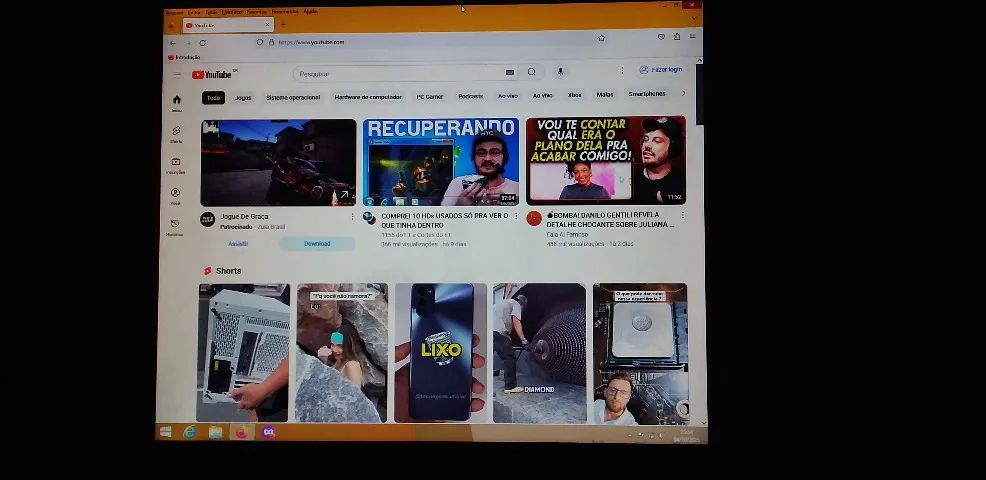Open the on-screen keyboard in search box
The width and height of the screenshot is (986, 480).
point(510,72)
